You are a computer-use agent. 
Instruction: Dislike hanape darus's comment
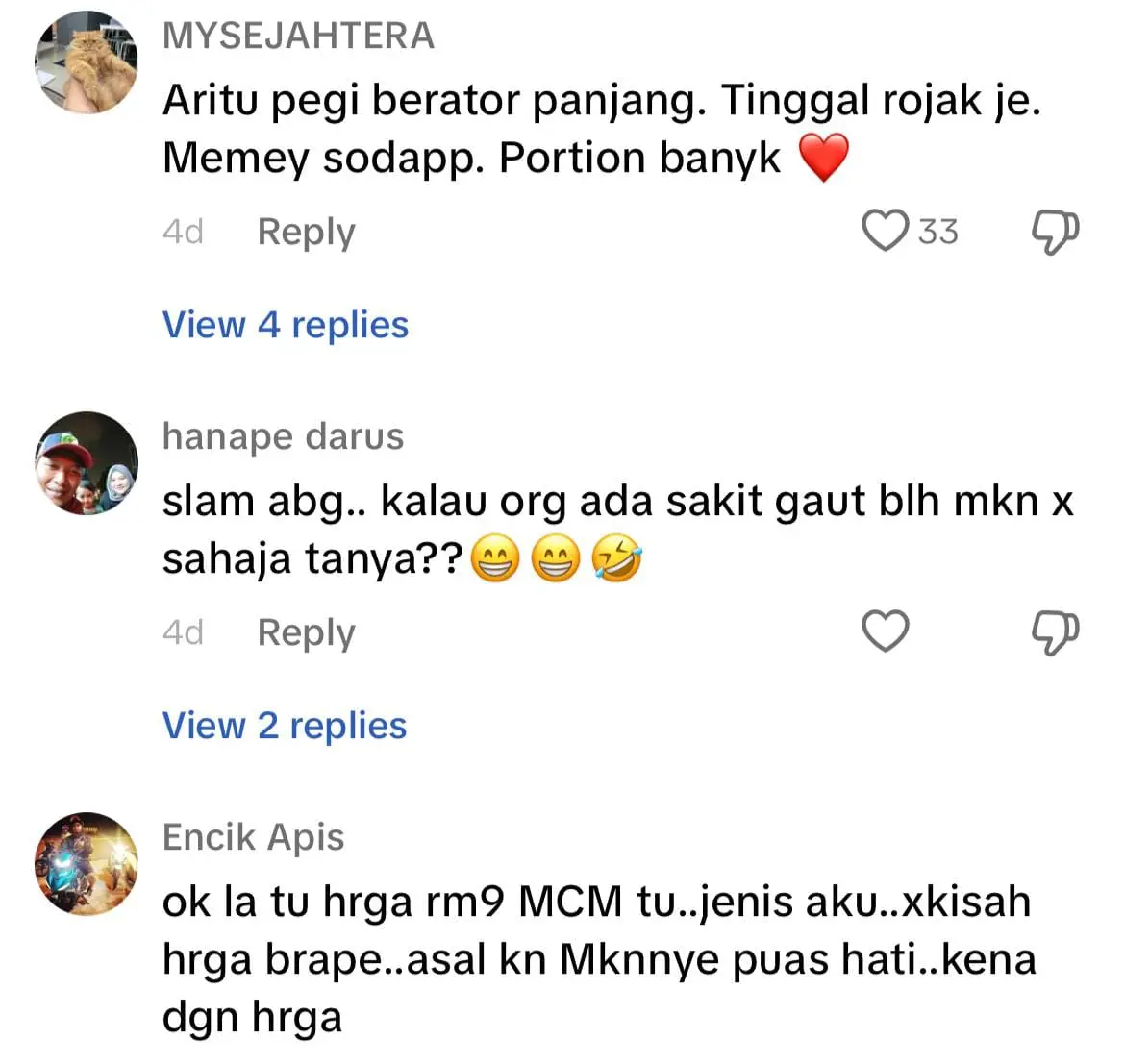[x=1054, y=632]
